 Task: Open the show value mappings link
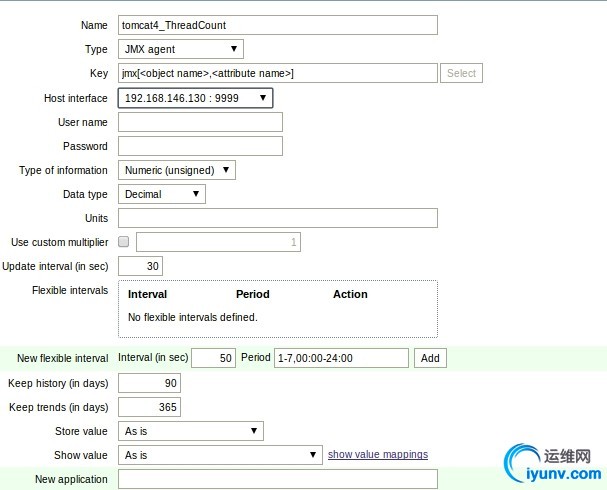coord(378,454)
